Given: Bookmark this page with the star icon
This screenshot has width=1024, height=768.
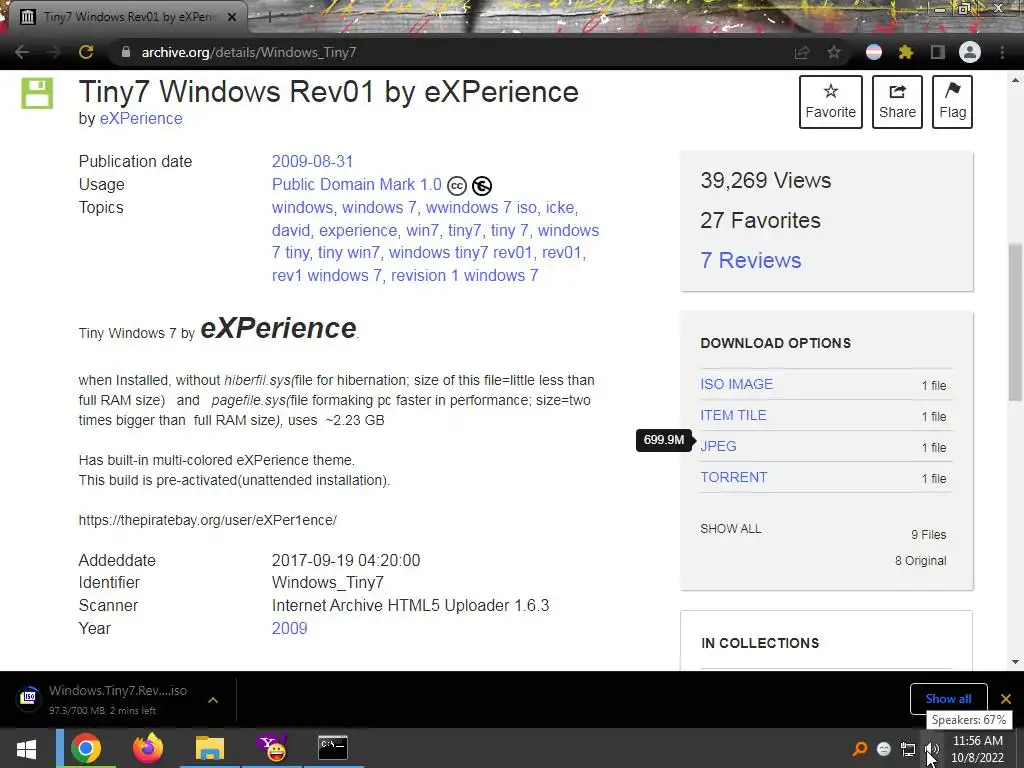Looking at the screenshot, I should (834, 52).
